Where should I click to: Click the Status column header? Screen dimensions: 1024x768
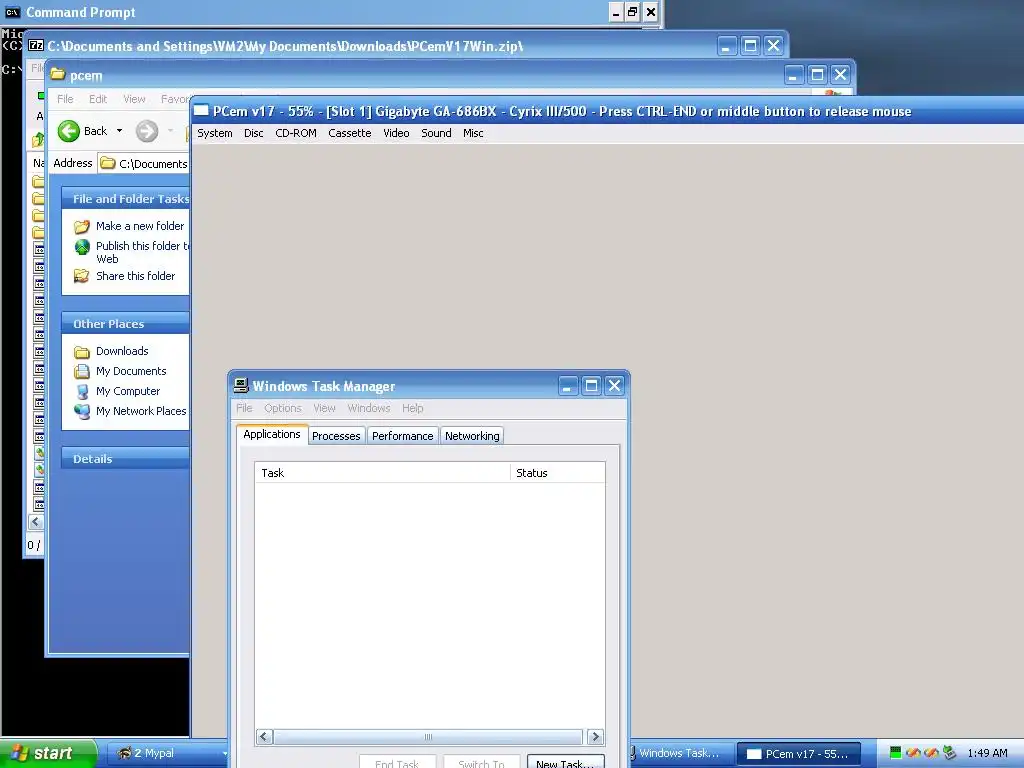(558, 473)
